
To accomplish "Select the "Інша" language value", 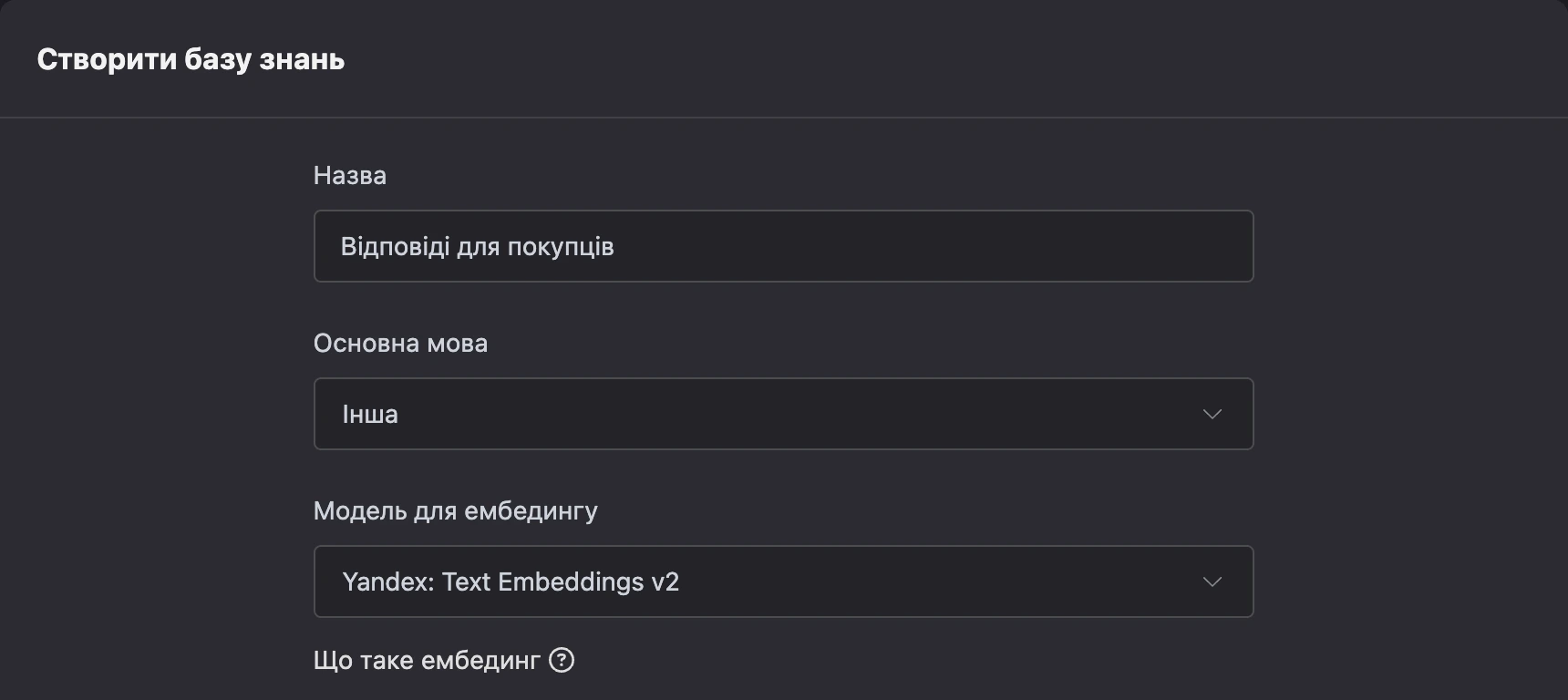I will tap(370, 414).
